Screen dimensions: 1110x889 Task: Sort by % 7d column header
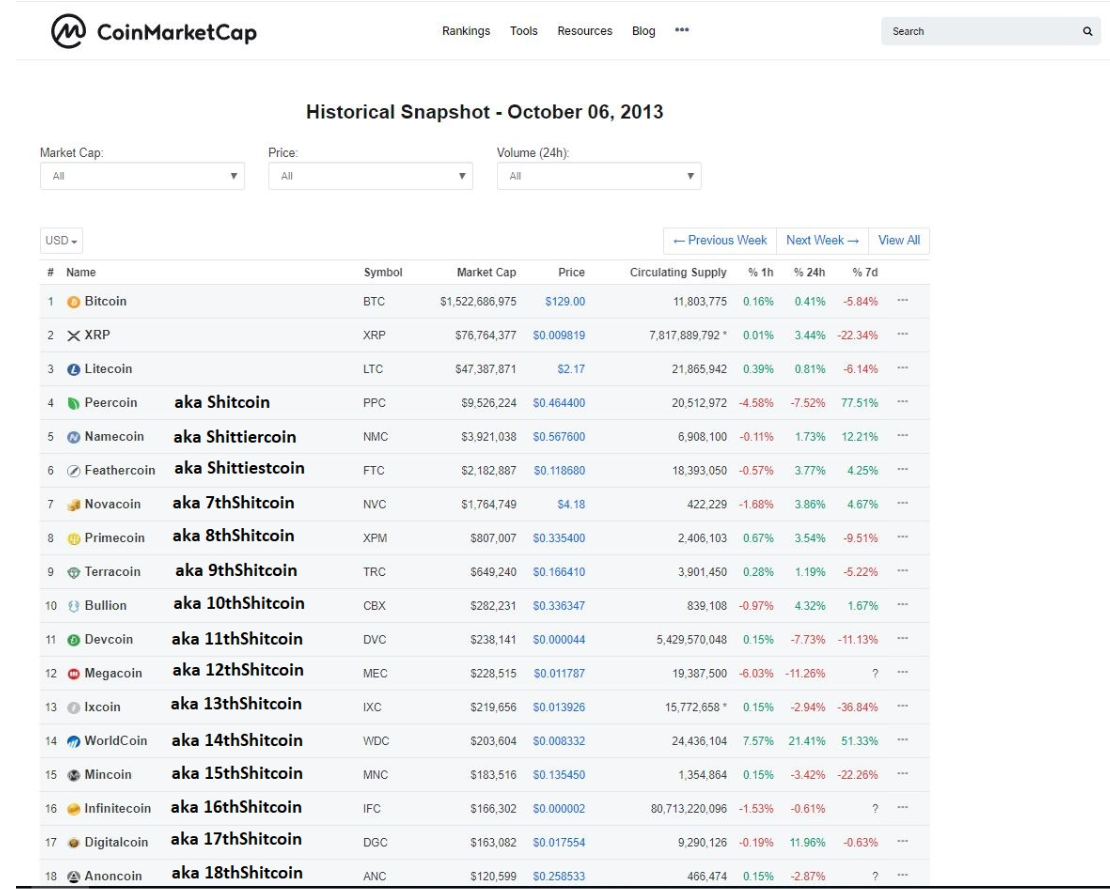865,273
